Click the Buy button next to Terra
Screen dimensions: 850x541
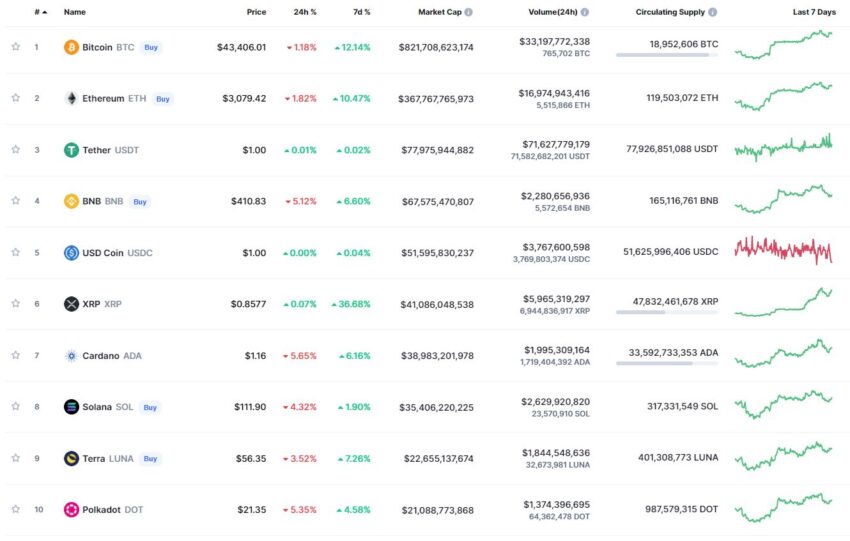(x=150, y=459)
